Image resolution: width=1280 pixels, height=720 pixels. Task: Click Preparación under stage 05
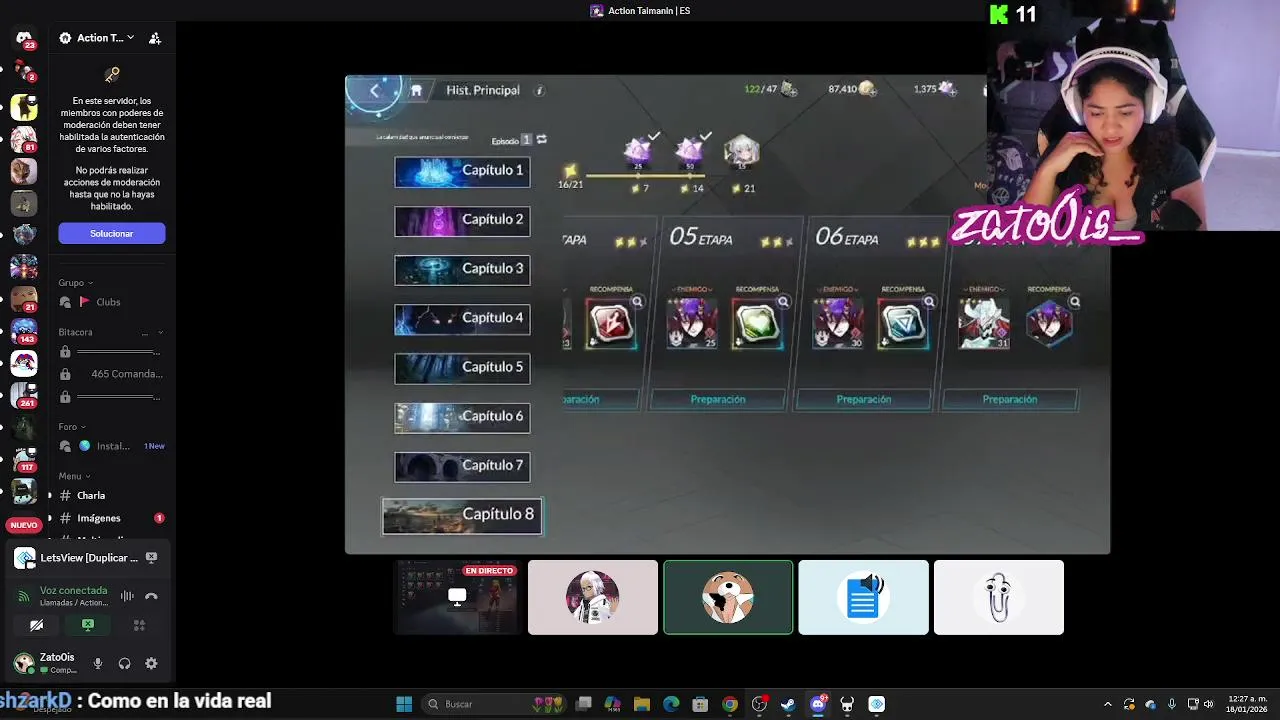coord(718,399)
